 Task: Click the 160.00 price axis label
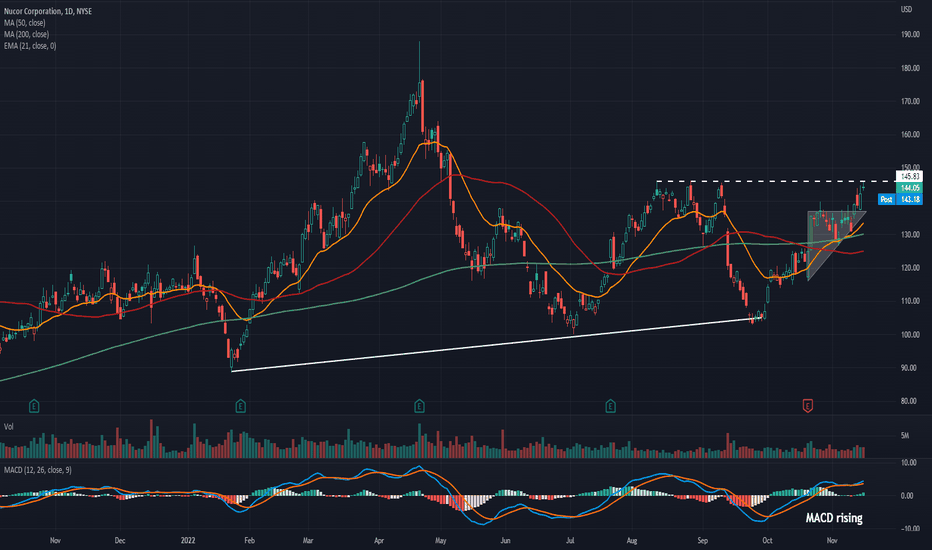click(x=910, y=135)
